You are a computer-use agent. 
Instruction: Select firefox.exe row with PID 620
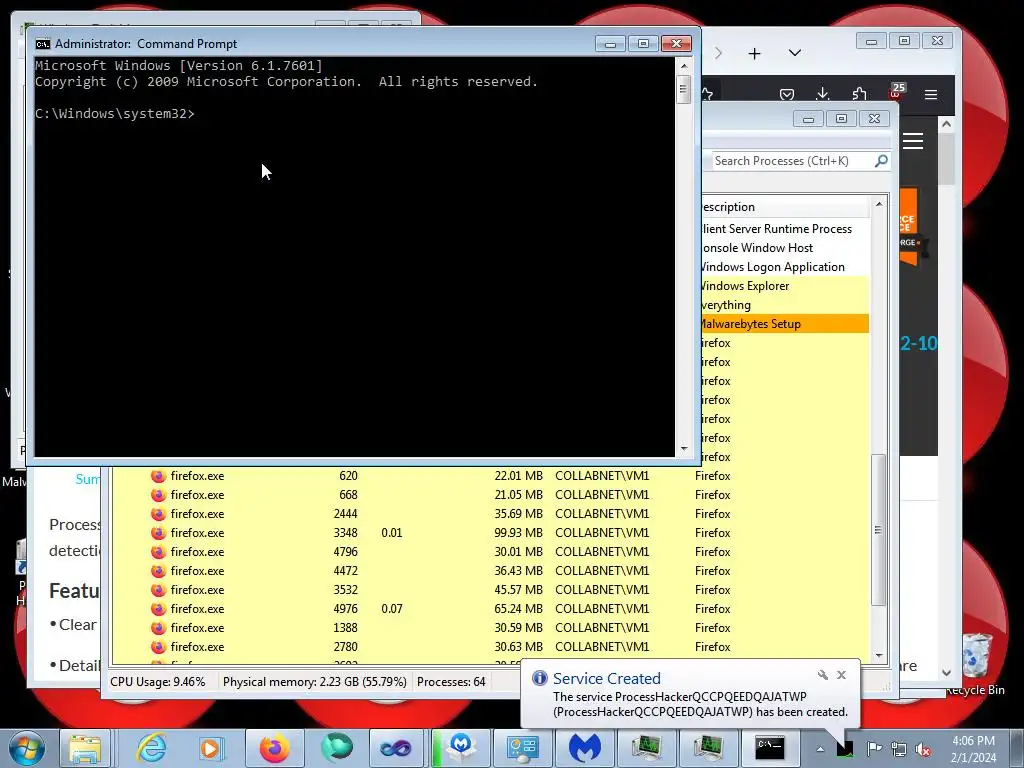coord(490,476)
